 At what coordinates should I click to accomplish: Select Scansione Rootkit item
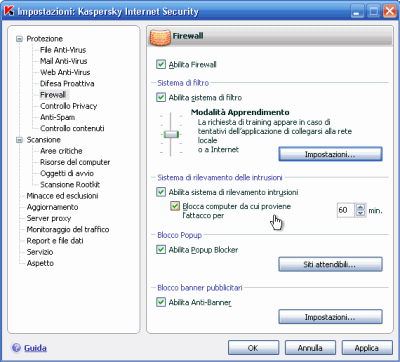[x=70, y=185]
